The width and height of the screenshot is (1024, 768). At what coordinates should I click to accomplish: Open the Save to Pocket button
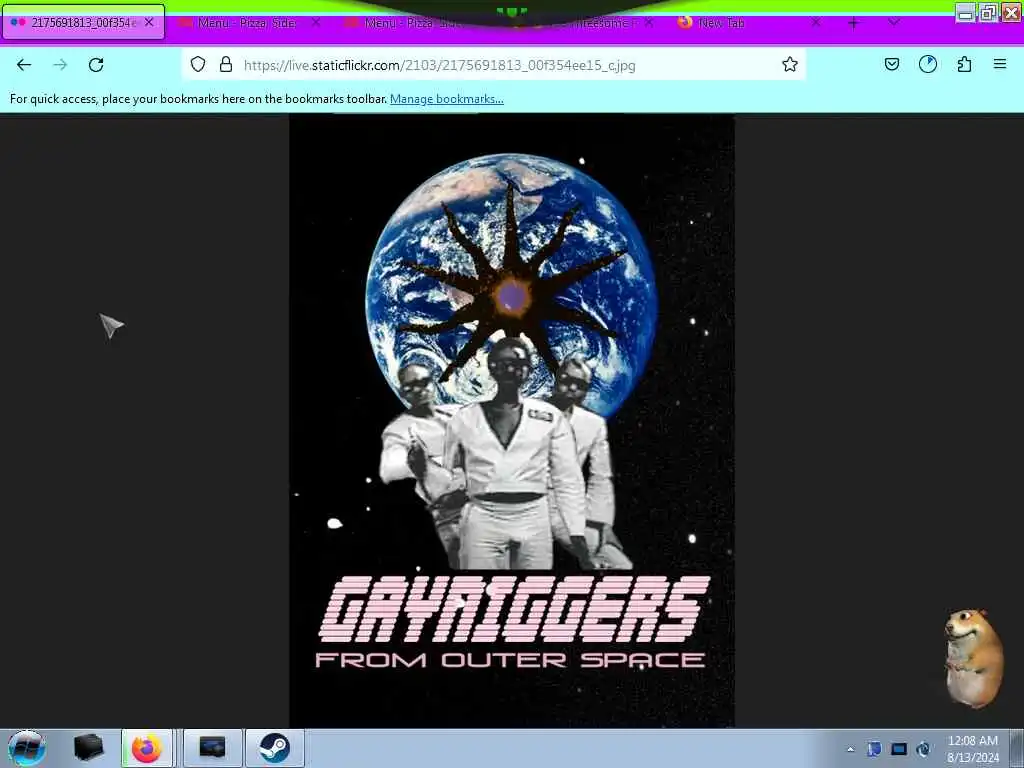point(891,64)
